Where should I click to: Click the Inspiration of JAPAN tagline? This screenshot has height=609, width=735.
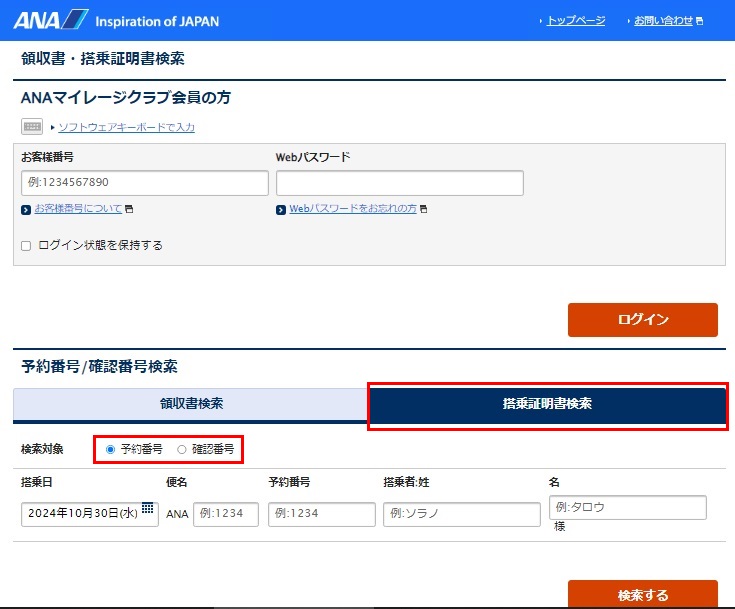tap(157, 22)
